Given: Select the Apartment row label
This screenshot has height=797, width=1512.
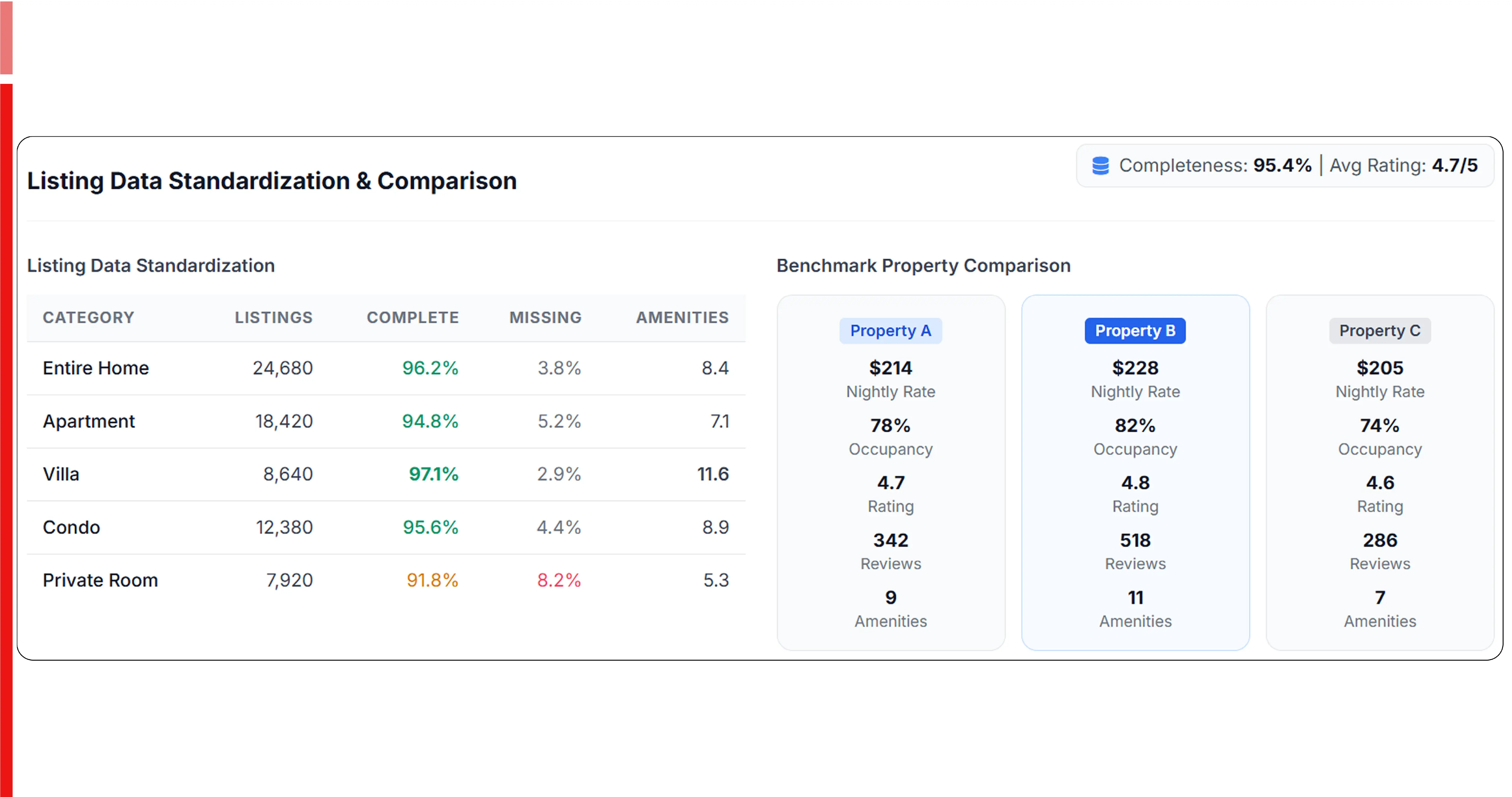Looking at the screenshot, I should [89, 421].
